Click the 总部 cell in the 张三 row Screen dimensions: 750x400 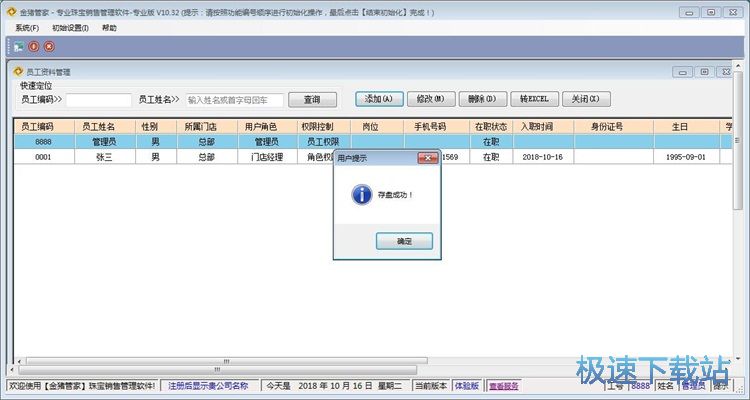pos(207,157)
